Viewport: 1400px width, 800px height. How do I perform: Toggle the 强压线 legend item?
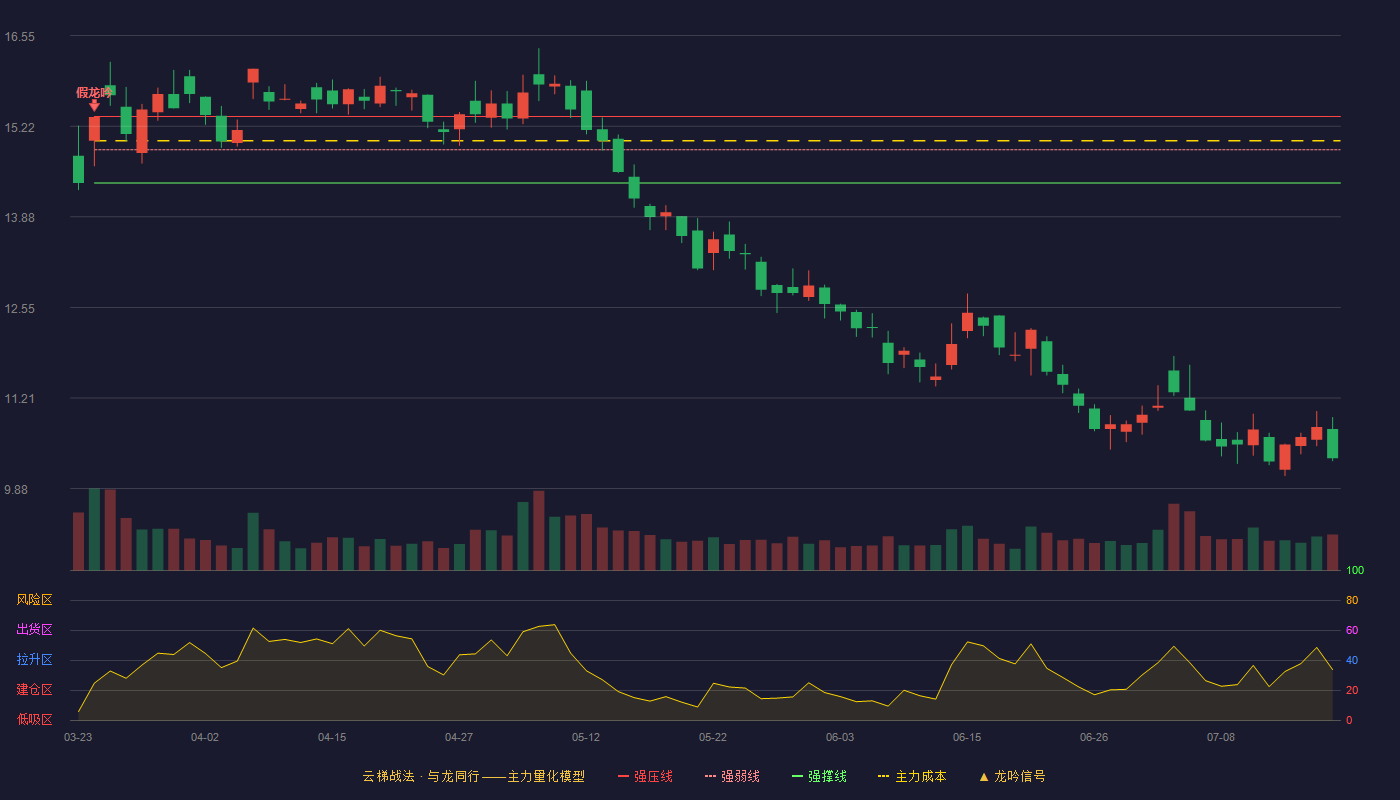[x=645, y=776]
